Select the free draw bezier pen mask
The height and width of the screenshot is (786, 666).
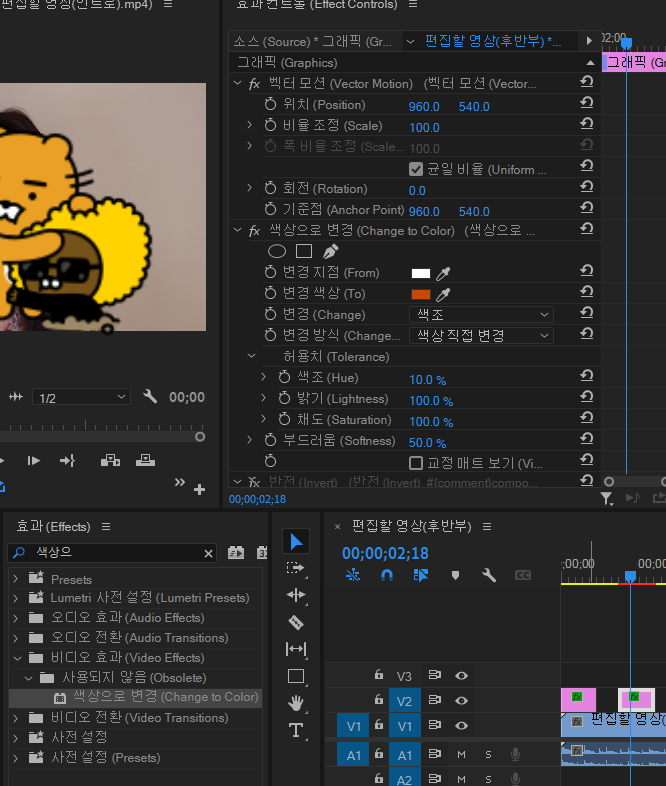[x=331, y=251]
